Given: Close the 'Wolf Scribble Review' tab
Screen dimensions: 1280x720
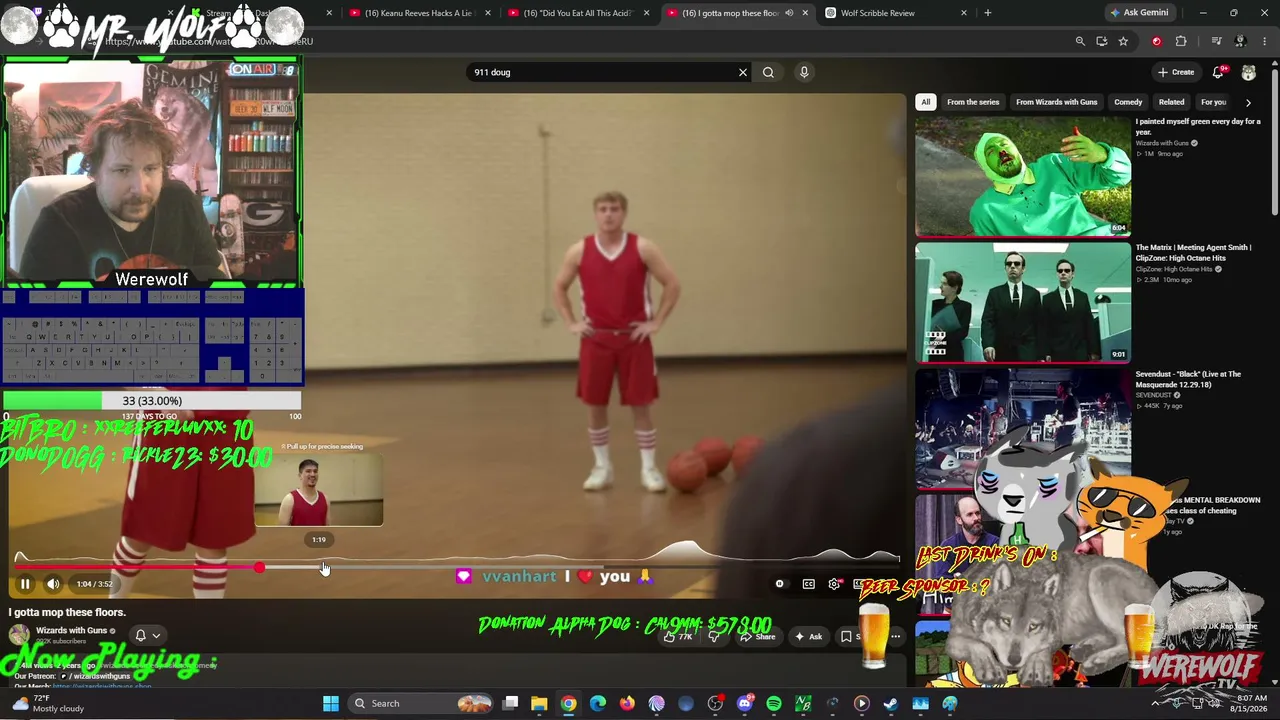Looking at the screenshot, I should (x=964, y=13).
